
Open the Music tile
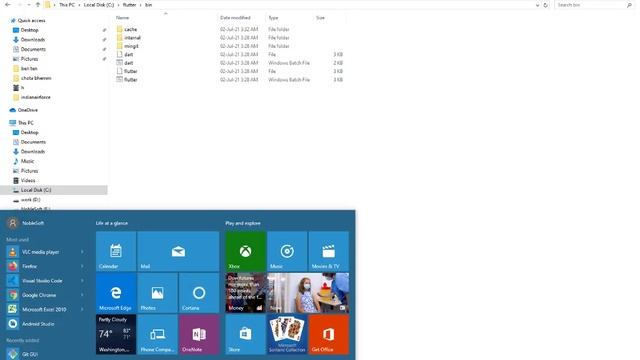287,251
